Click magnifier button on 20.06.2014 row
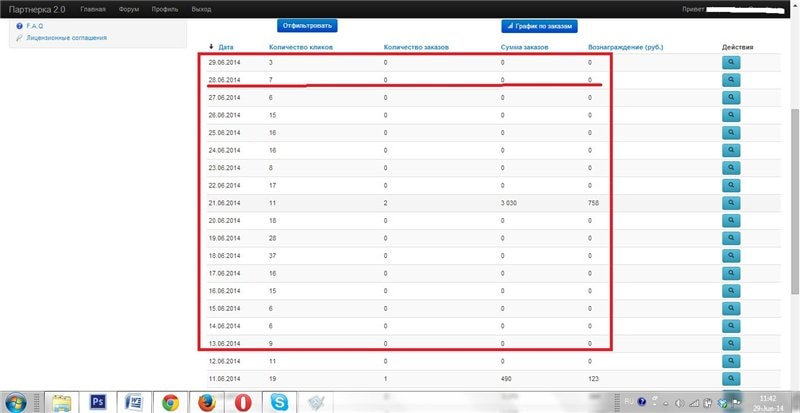Viewport: 800px width, 413px height. 731,221
